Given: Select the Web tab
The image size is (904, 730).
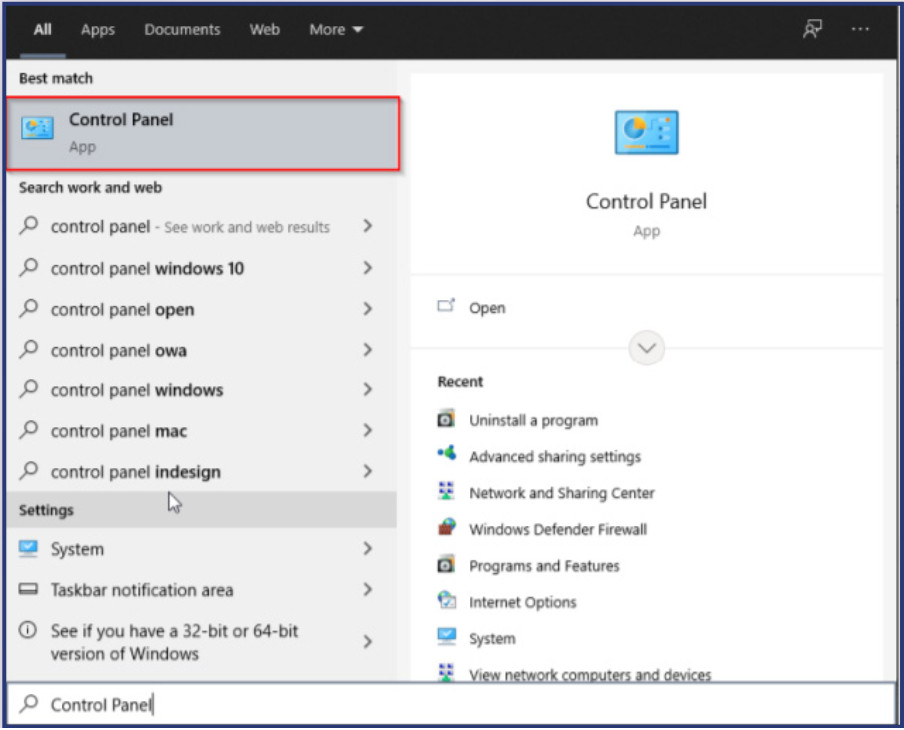Looking at the screenshot, I should (265, 29).
